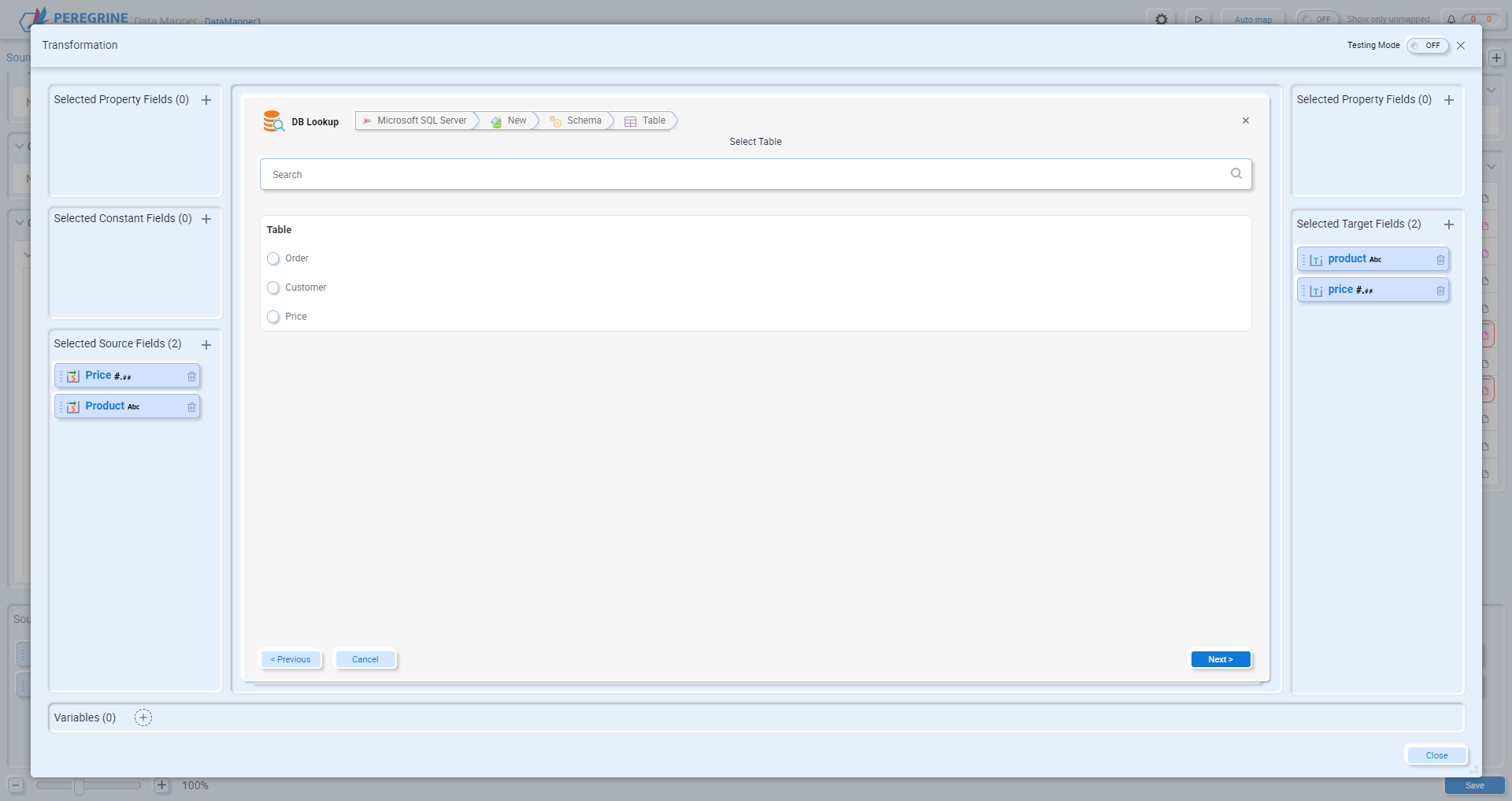This screenshot has height=801, width=1512.
Task: Add a new variable with plus circle
Action: click(x=143, y=718)
